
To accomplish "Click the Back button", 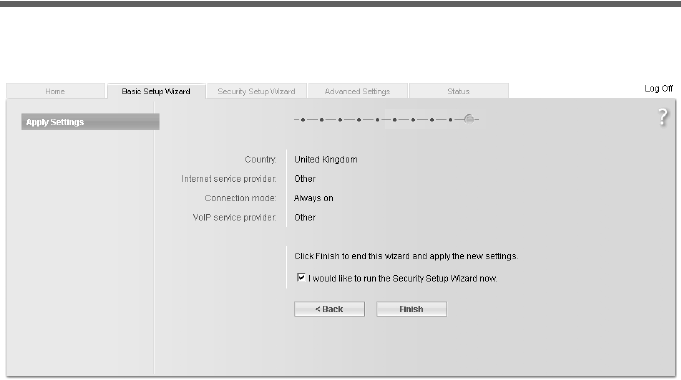I will (329, 309).
